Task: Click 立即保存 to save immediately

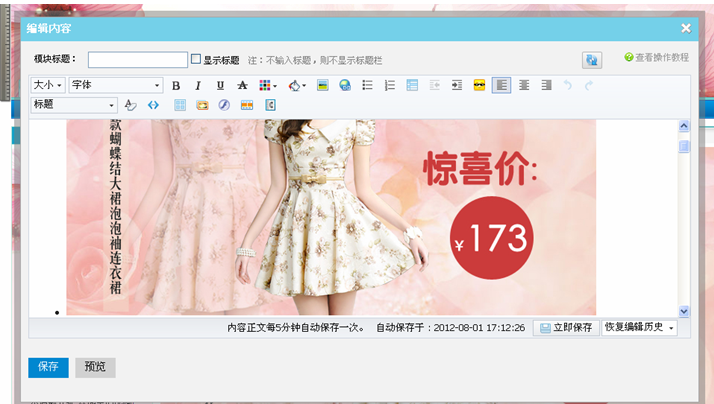Action: [565, 328]
